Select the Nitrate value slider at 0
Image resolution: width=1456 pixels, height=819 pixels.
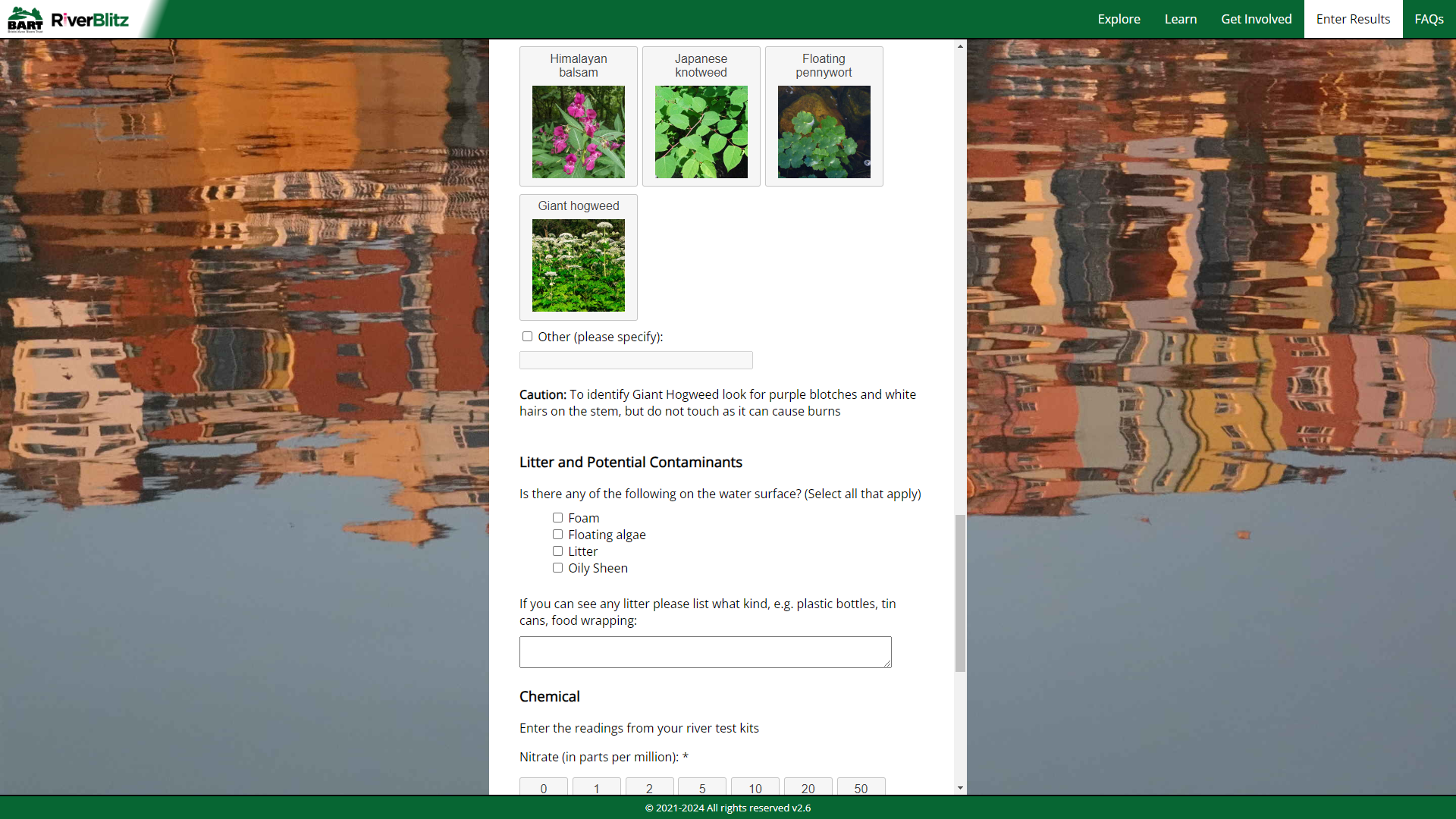(543, 787)
